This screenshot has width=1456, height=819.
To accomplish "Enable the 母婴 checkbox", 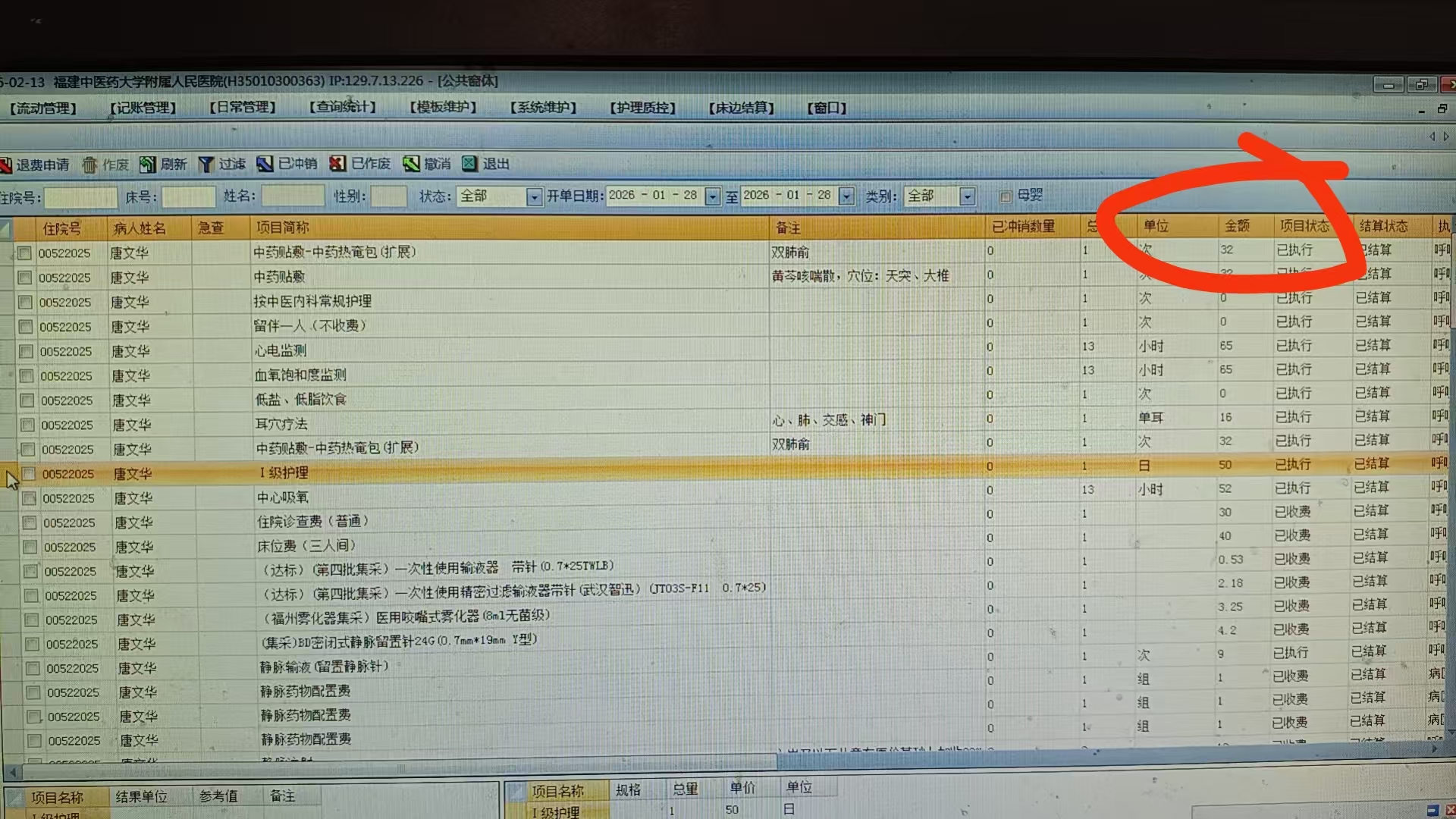I will coord(1006,196).
